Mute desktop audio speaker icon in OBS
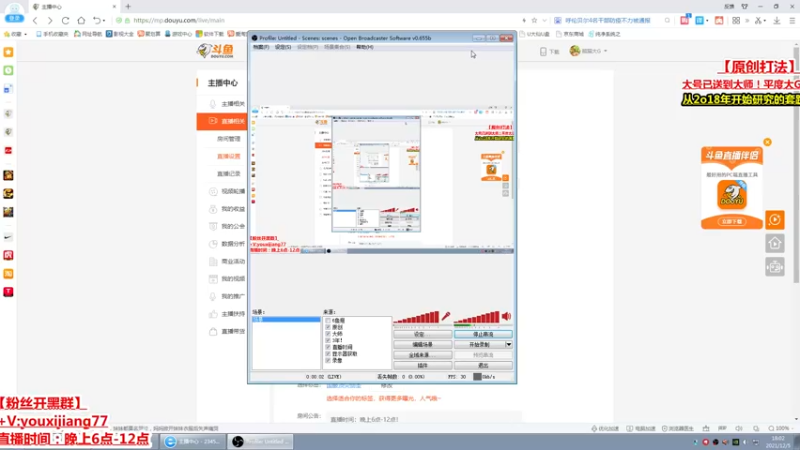This screenshot has height=450, width=800. pos(506,316)
